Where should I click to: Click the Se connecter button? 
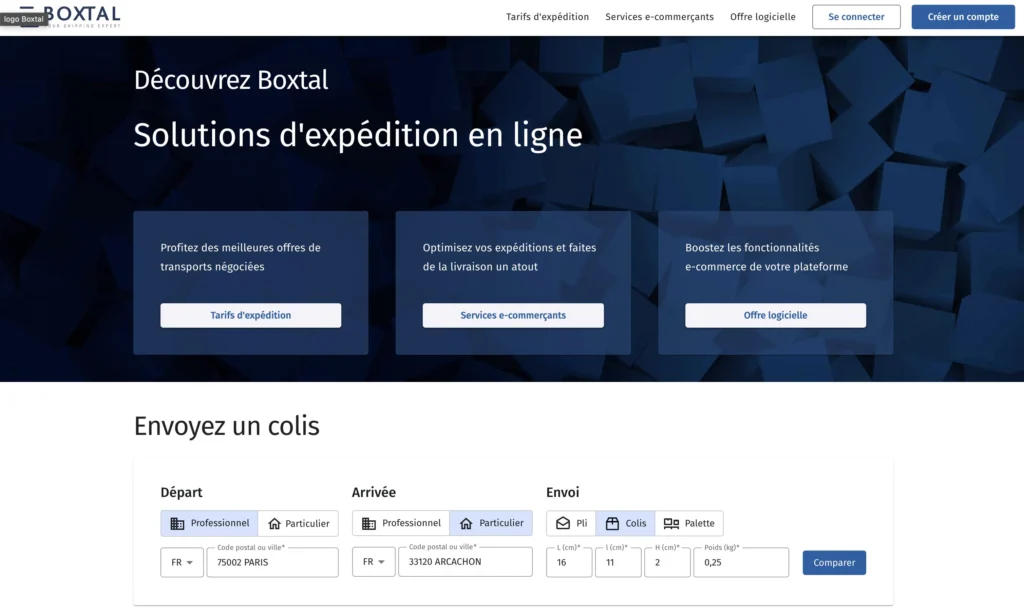point(856,17)
